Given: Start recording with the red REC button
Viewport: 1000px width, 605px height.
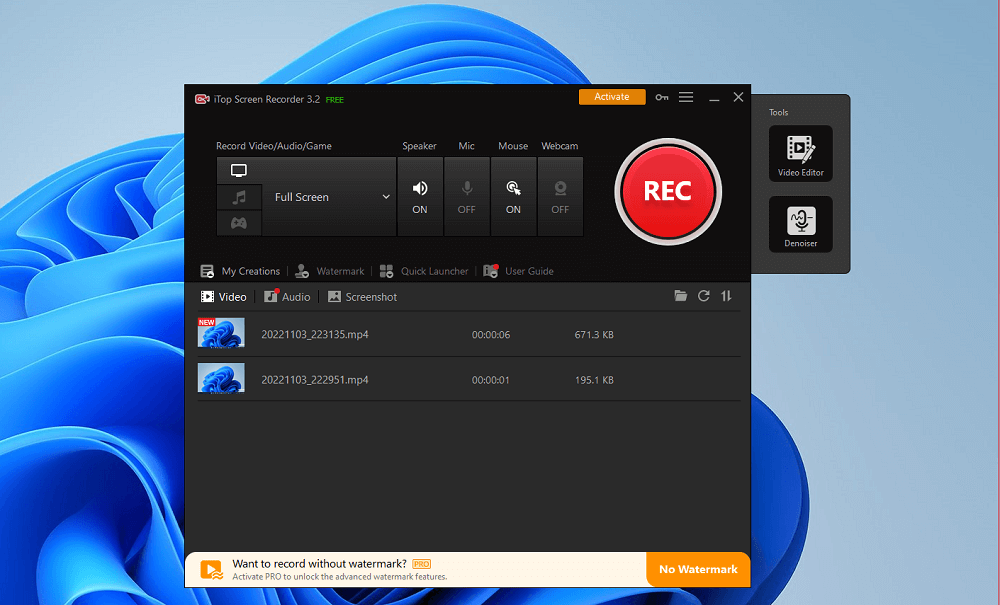Looking at the screenshot, I should (668, 191).
